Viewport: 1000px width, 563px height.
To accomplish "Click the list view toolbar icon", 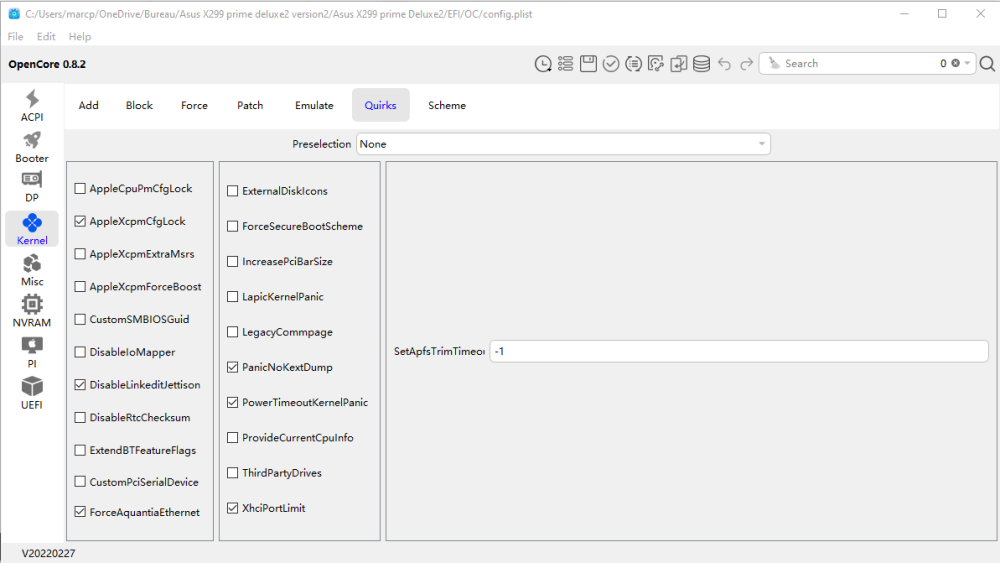I will point(565,64).
